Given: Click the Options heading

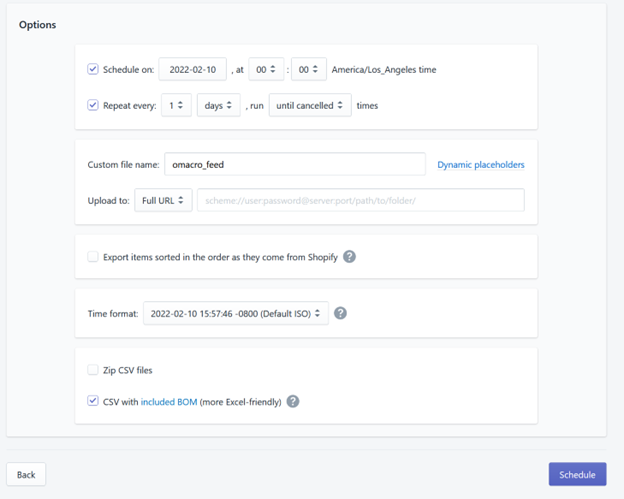Looking at the screenshot, I should (37, 25).
